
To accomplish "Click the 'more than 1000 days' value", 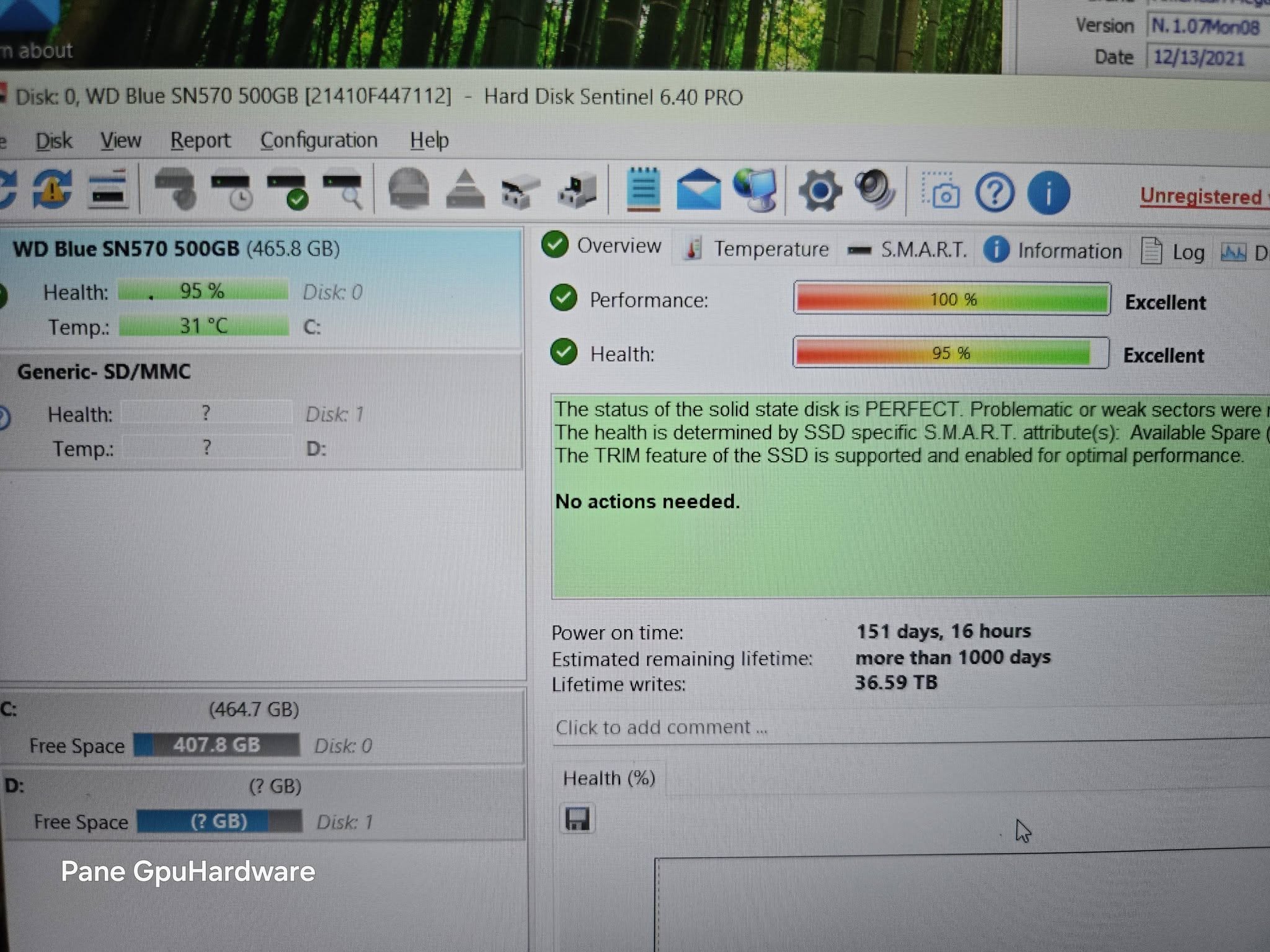I will (953, 658).
